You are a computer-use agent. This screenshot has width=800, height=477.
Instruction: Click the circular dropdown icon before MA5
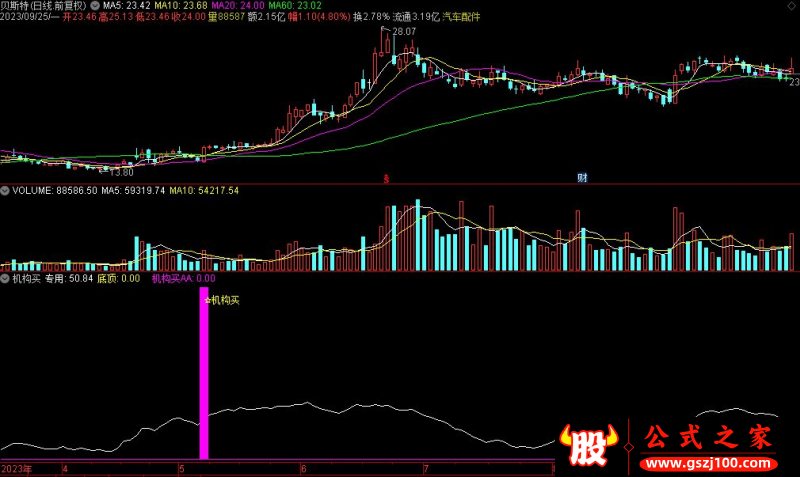(95, 5)
